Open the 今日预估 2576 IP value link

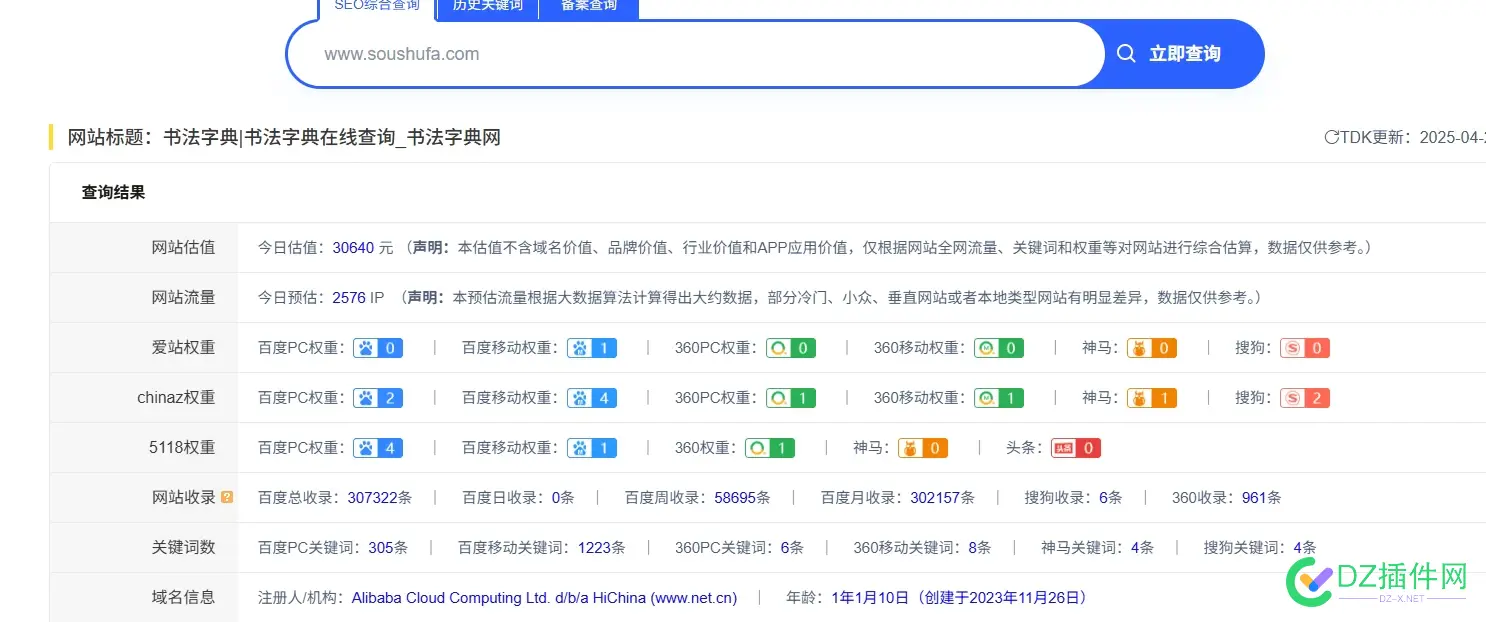pyautogui.click(x=349, y=297)
